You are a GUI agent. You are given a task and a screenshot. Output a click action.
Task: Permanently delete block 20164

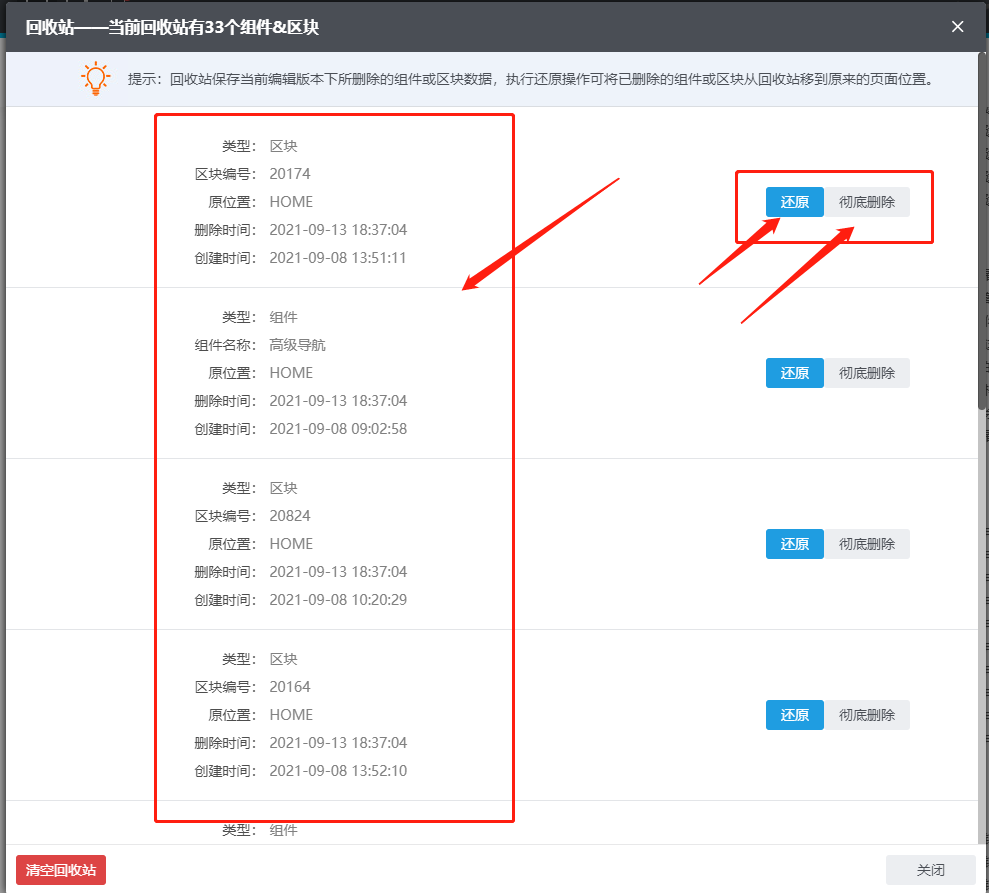point(867,715)
